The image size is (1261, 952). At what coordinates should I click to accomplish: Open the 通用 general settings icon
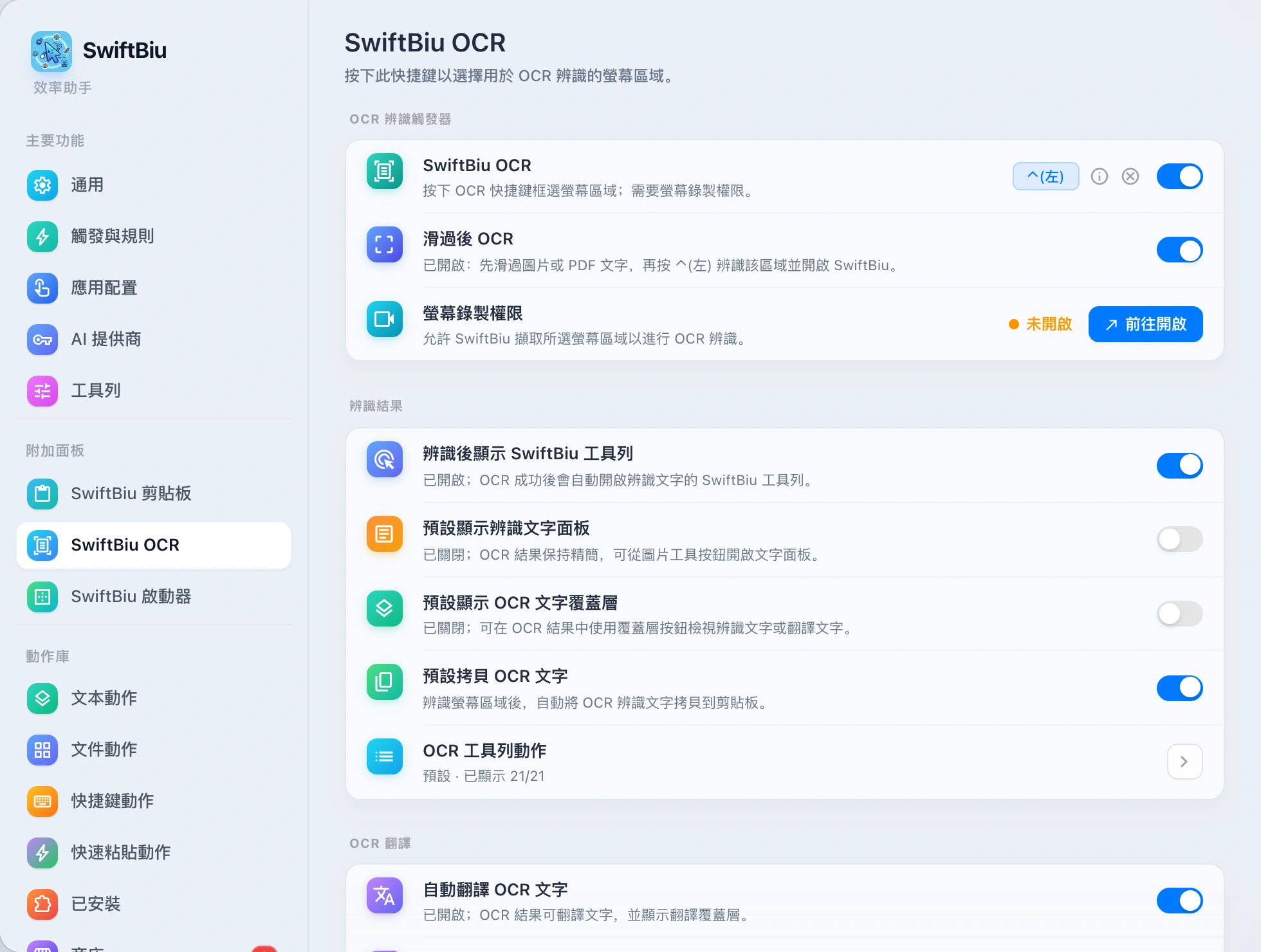(x=42, y=185)
